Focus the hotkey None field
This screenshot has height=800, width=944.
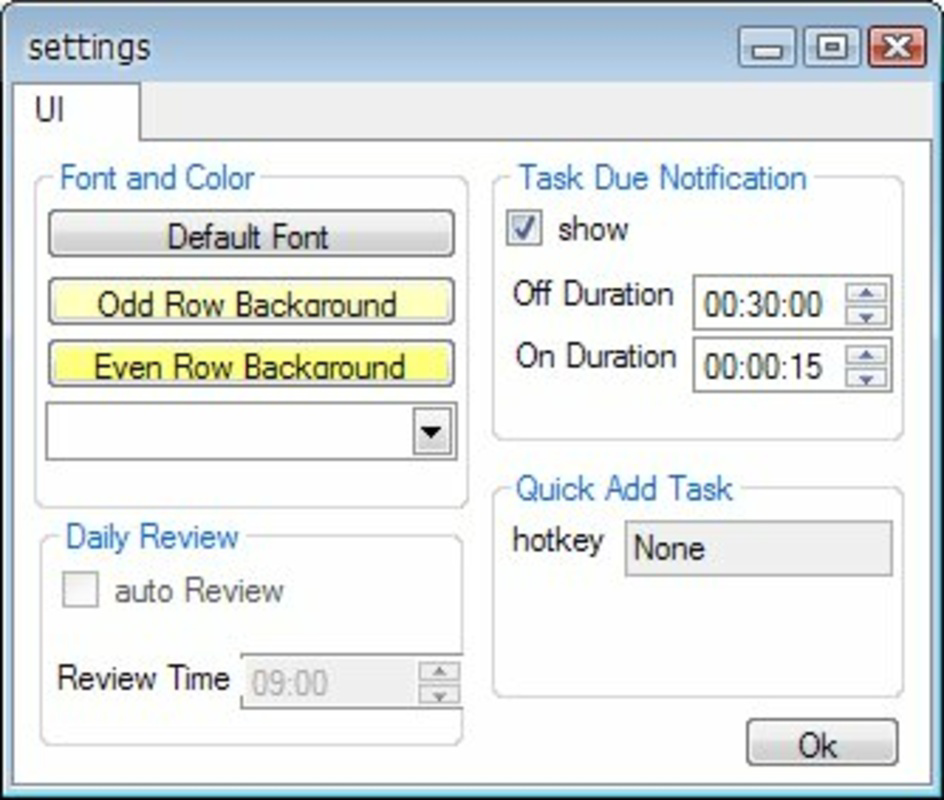tap(759, 548)
